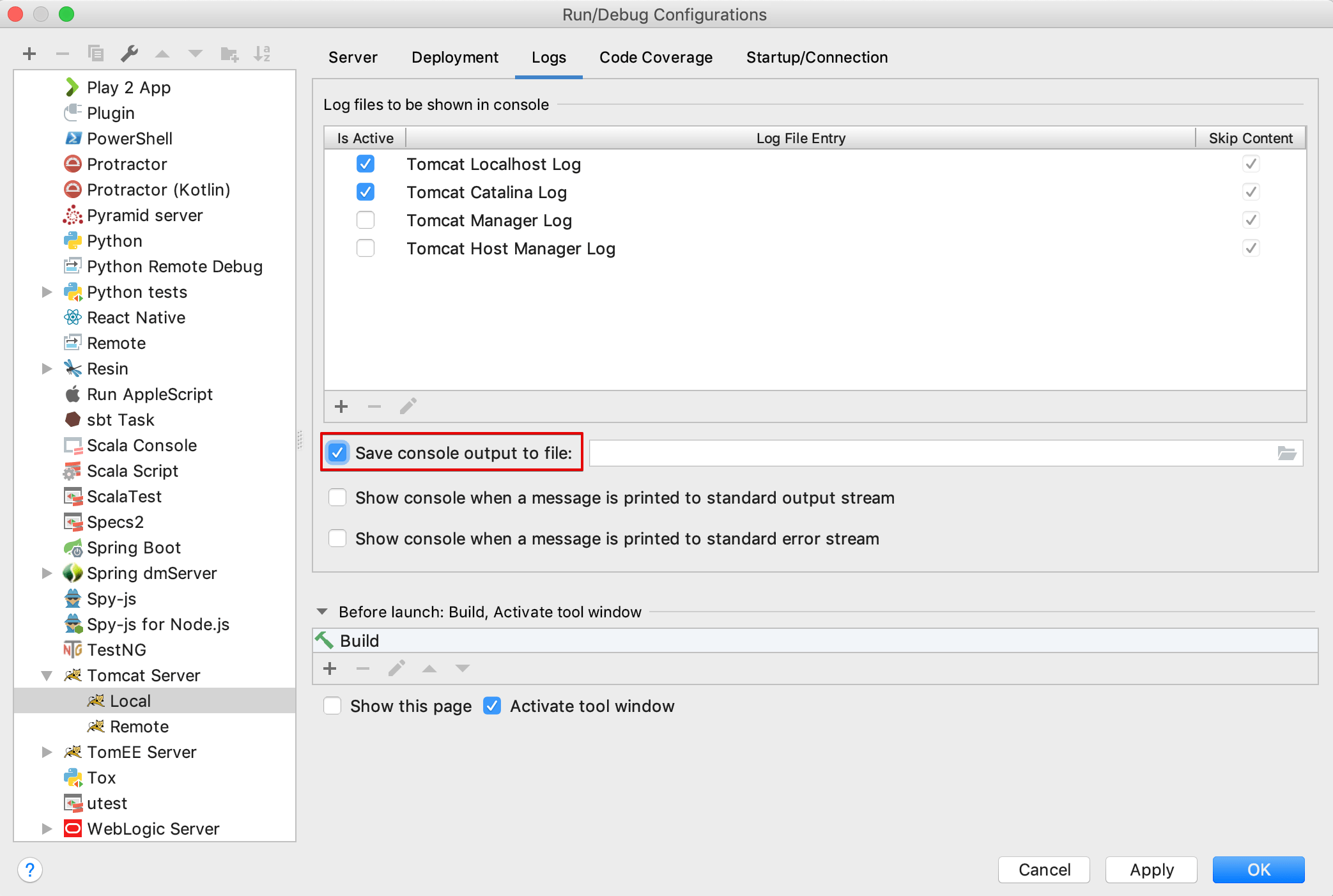
Task: Collapse Tomcat Server node
Action: (47, 676)
